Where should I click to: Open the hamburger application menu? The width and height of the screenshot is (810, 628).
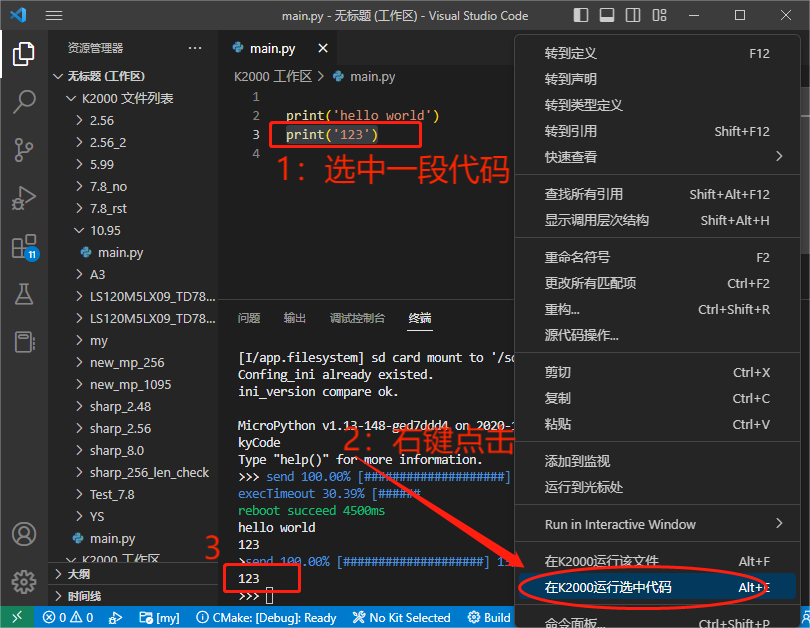(x=54, y=15)
